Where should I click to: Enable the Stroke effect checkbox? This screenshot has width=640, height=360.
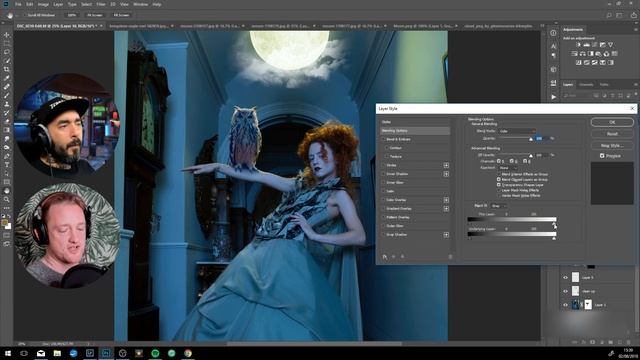pos(383,165)
